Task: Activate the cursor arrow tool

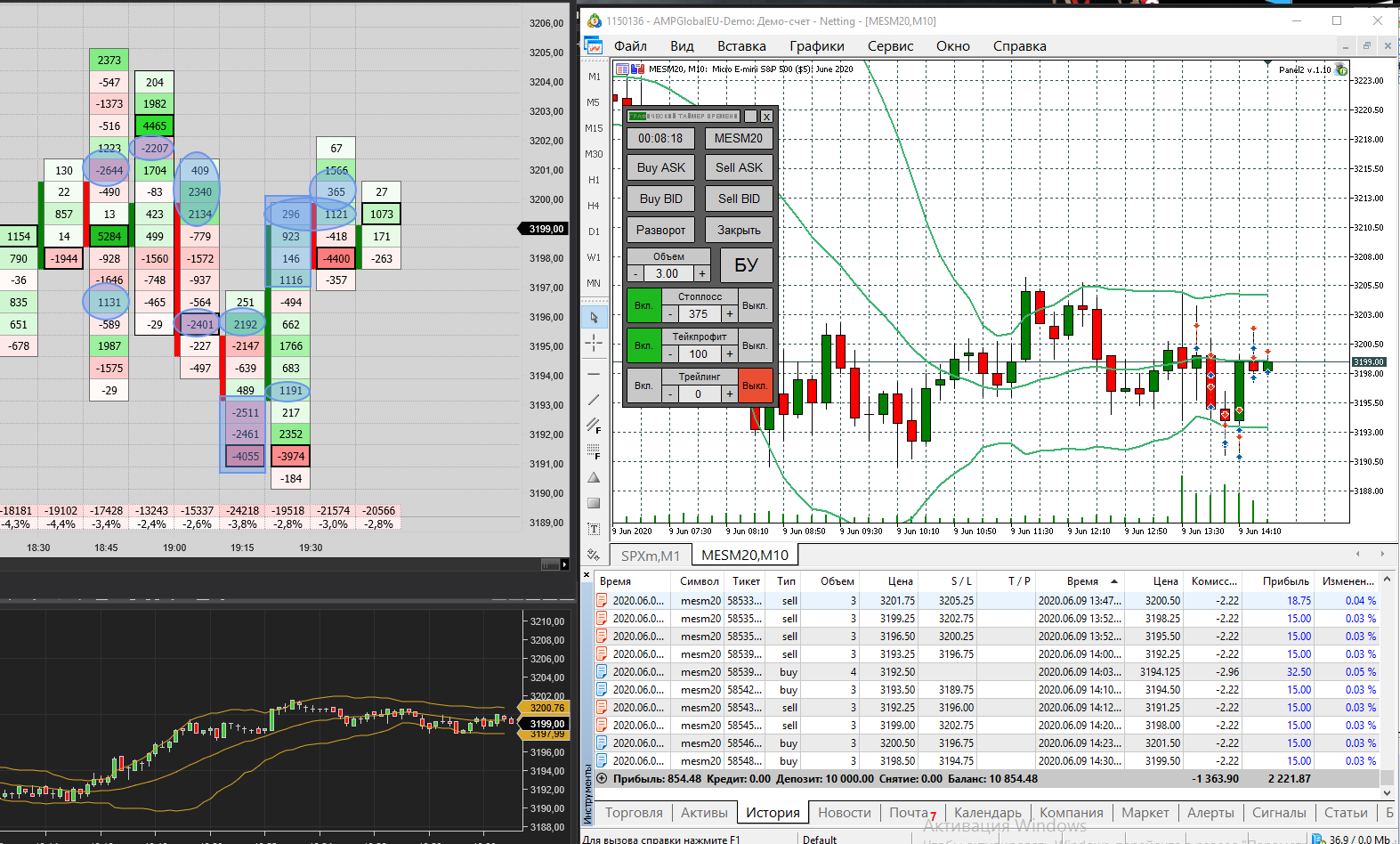Action: click(x=594, y=317)
